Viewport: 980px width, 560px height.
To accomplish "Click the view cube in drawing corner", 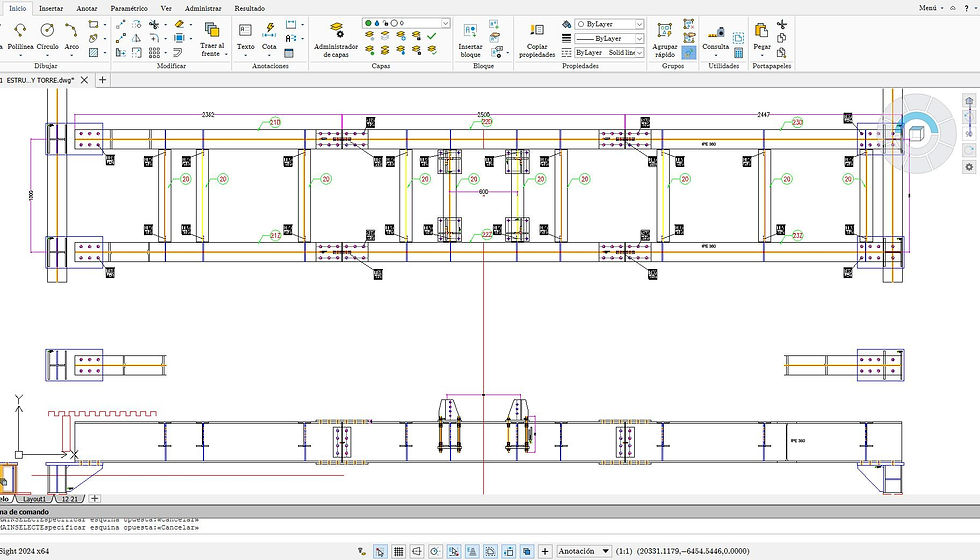I will click(916, 133).
